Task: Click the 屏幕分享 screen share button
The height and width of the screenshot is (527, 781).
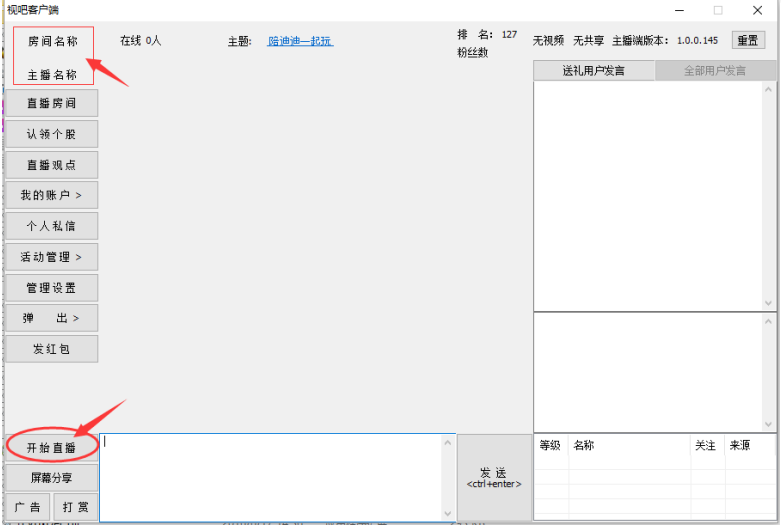Action: coord(51,478)
